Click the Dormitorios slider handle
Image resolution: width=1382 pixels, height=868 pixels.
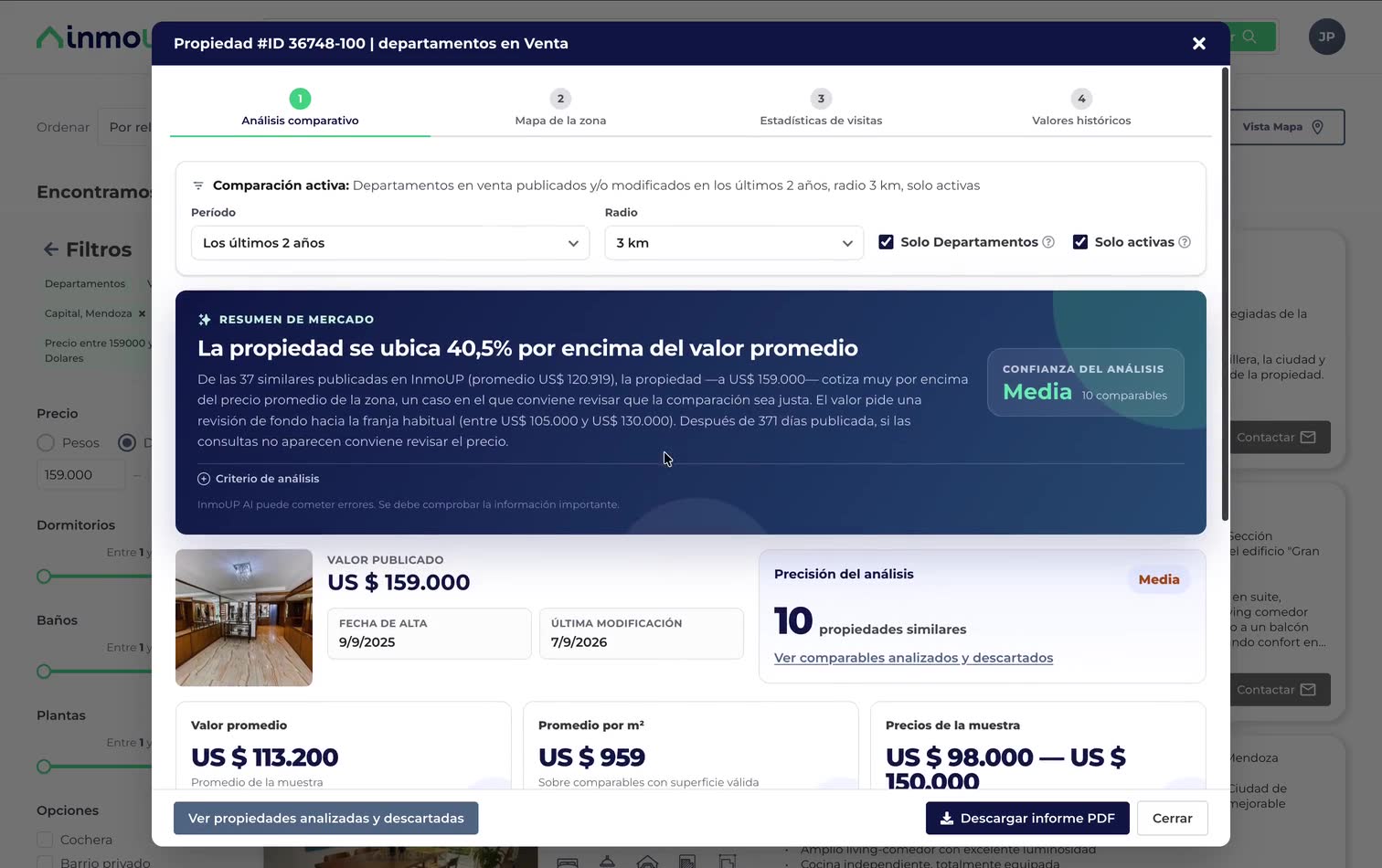pyautogui.click(x=44, y=577)
